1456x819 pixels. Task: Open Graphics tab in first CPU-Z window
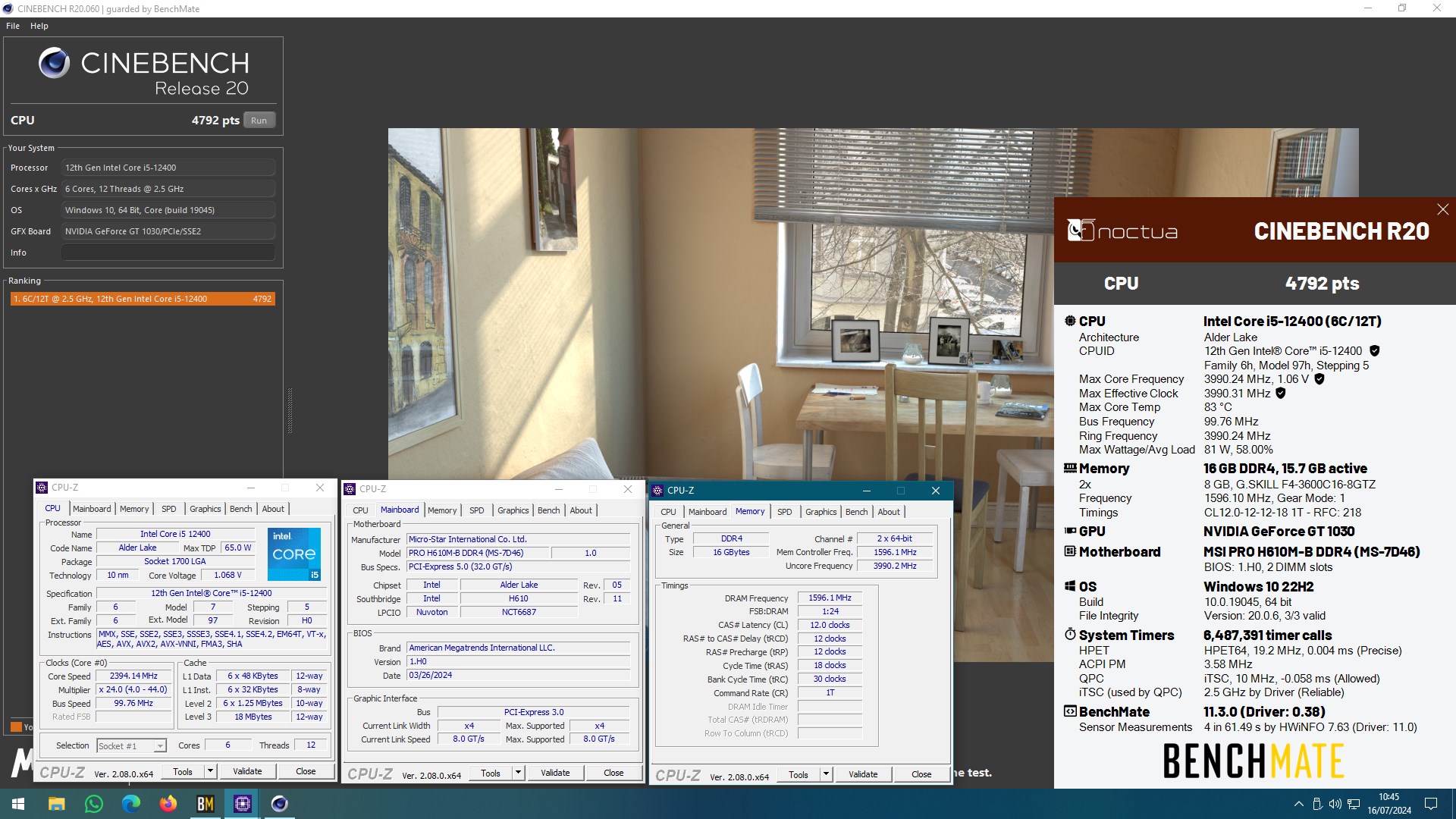[206, 509]
